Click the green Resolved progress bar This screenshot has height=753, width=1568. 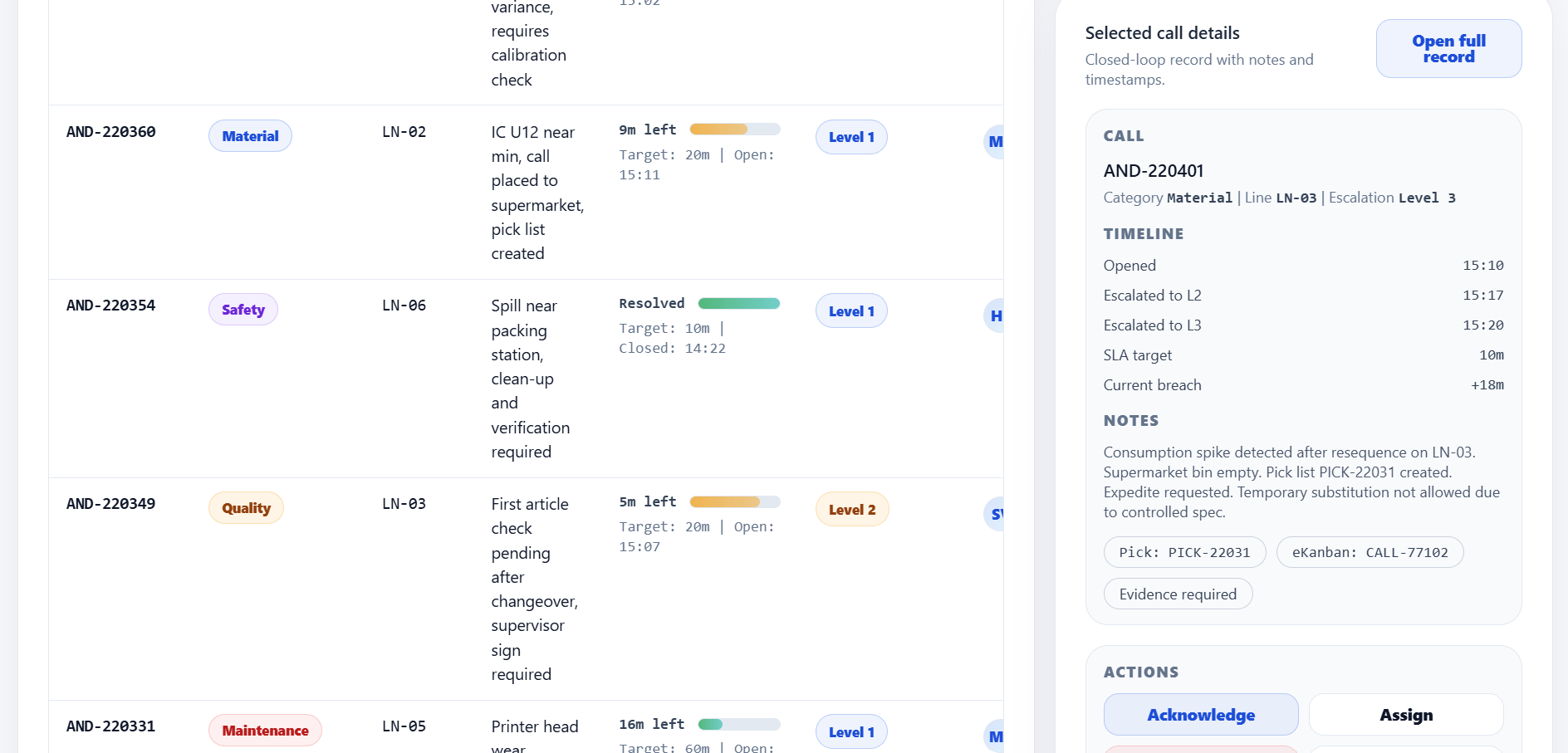738,304
